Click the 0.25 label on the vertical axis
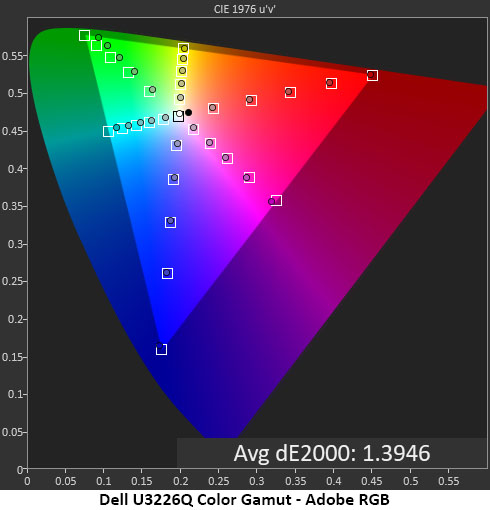Viewport: 490px width, 510px height. (x=12, y=282)
